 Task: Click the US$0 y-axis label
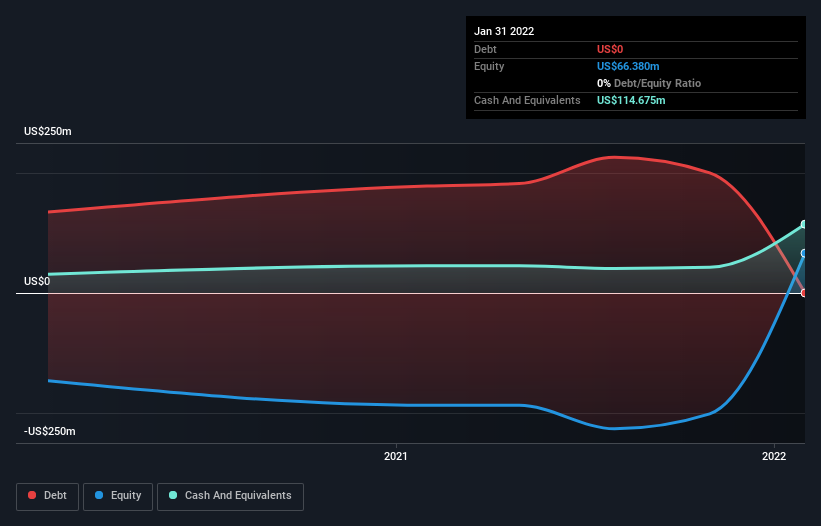point(37,282)
